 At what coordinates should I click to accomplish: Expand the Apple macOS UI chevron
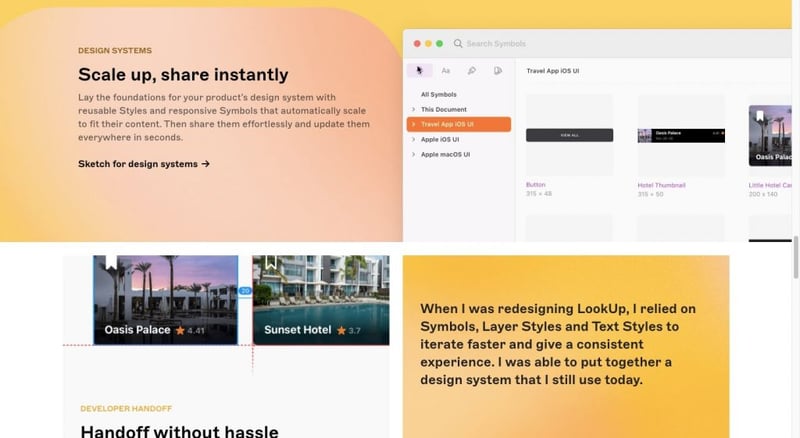coord(413,154)
